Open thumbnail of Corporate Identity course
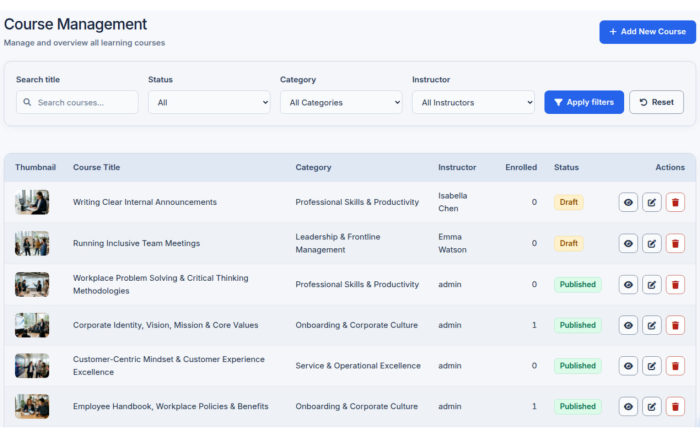Viewport: 700px width, 438px height. (x=32, y=325)
